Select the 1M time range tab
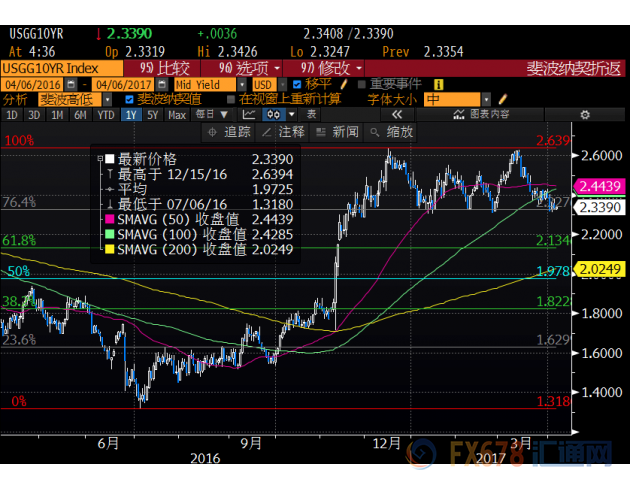The height and width of the screenshot is (490, 630). coord(57,115)
